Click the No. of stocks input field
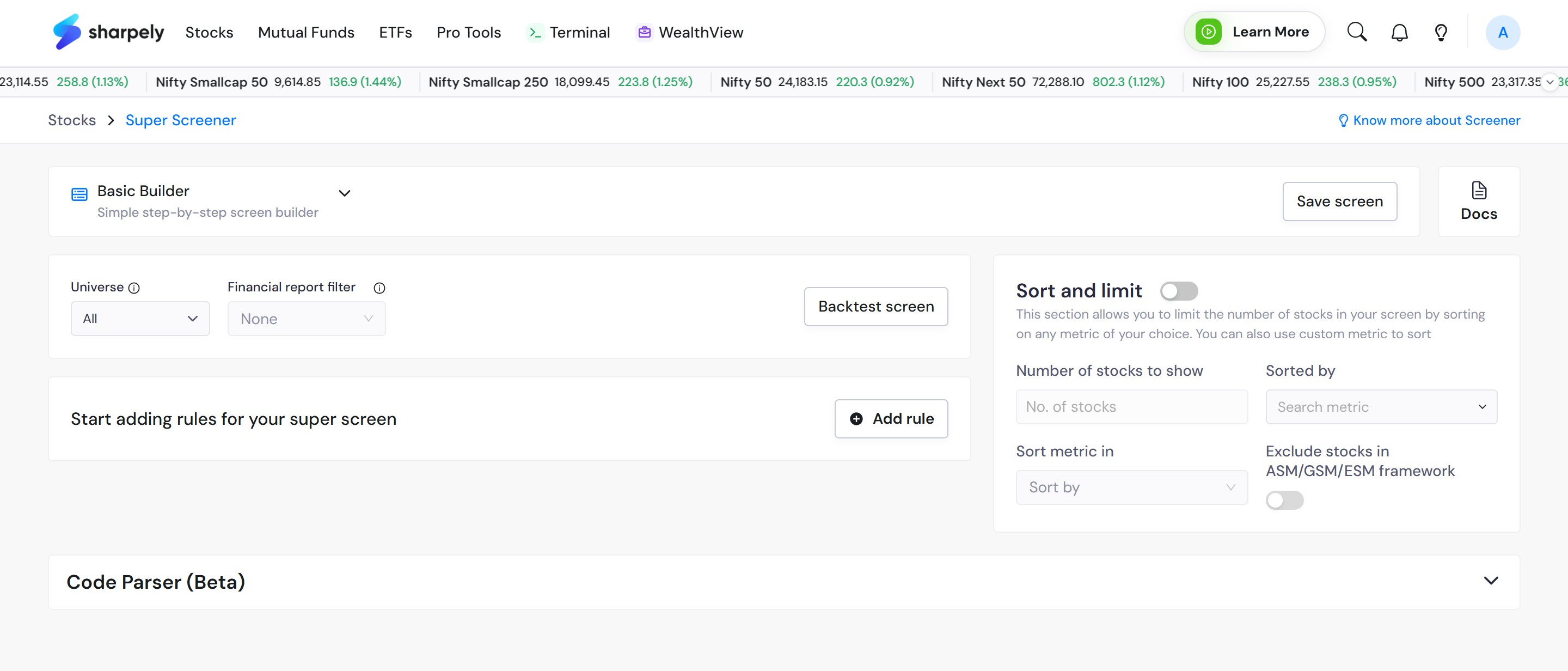The image size is (1568, 671). [1131, 407]
